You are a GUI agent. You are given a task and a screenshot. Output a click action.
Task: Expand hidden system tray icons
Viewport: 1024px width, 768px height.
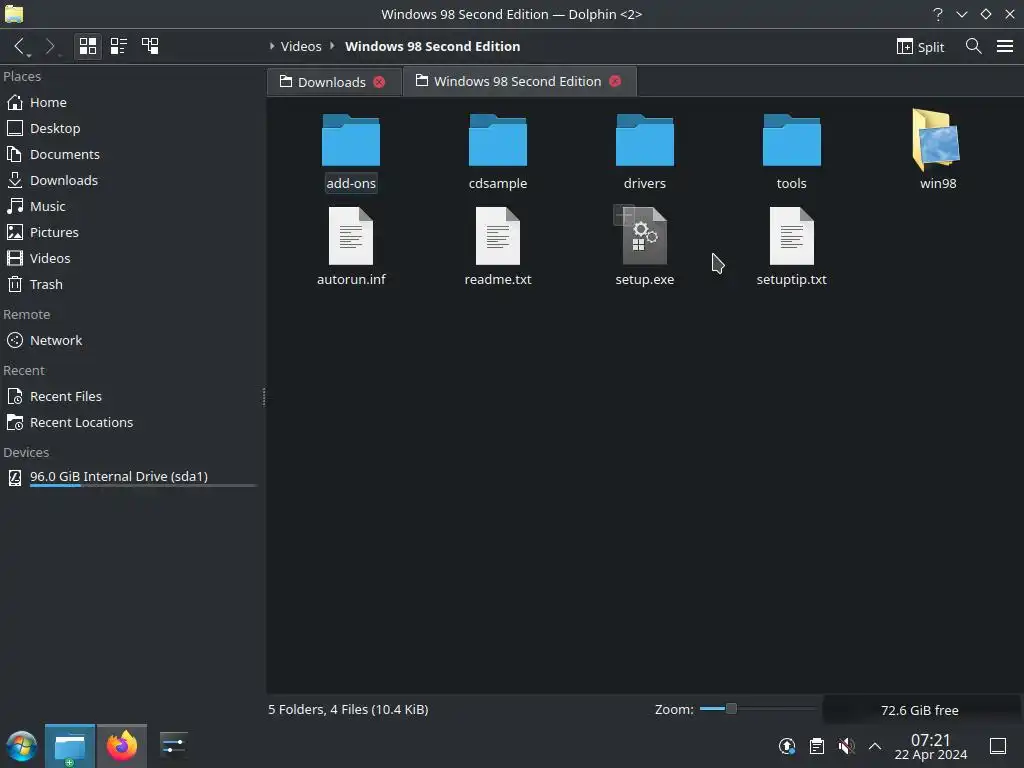pos(875,746)
